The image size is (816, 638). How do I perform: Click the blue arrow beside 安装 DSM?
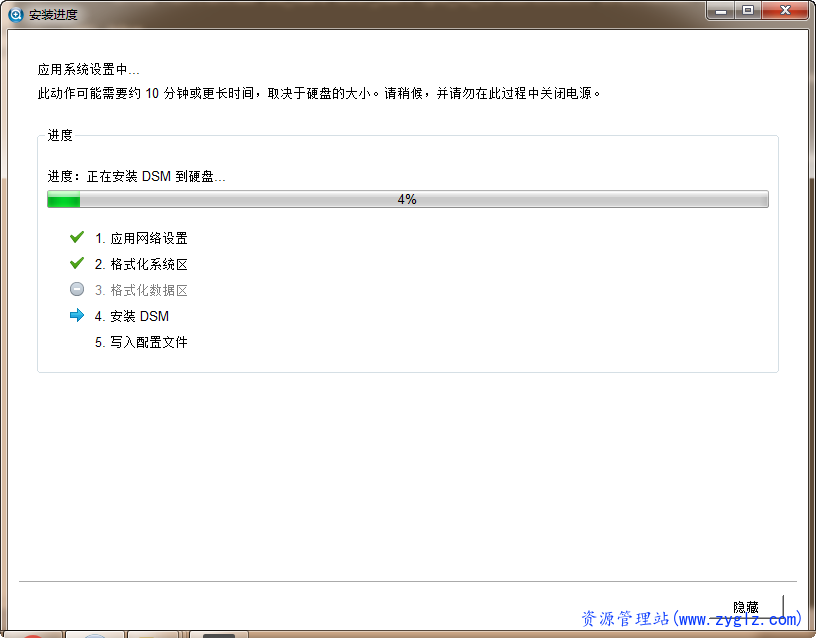click(77, 315)
